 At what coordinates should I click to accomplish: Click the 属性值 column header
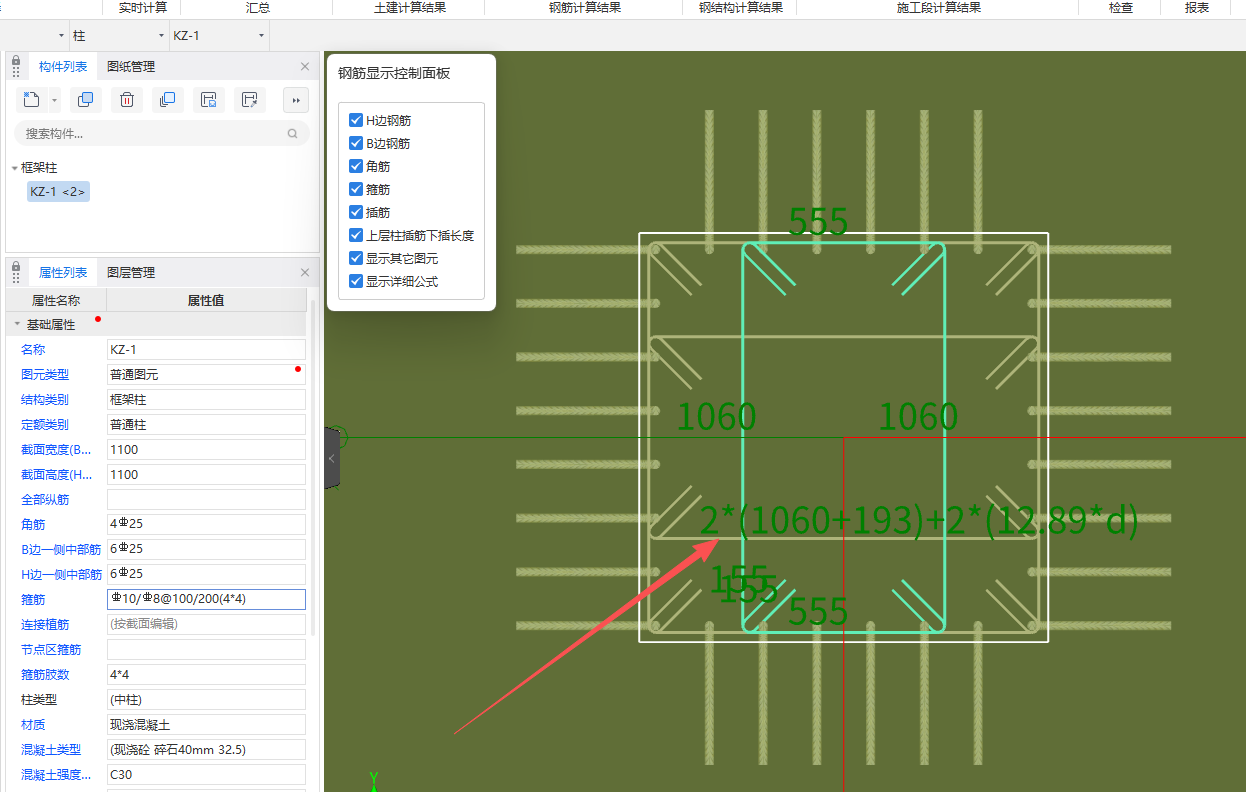click(206, 300)
